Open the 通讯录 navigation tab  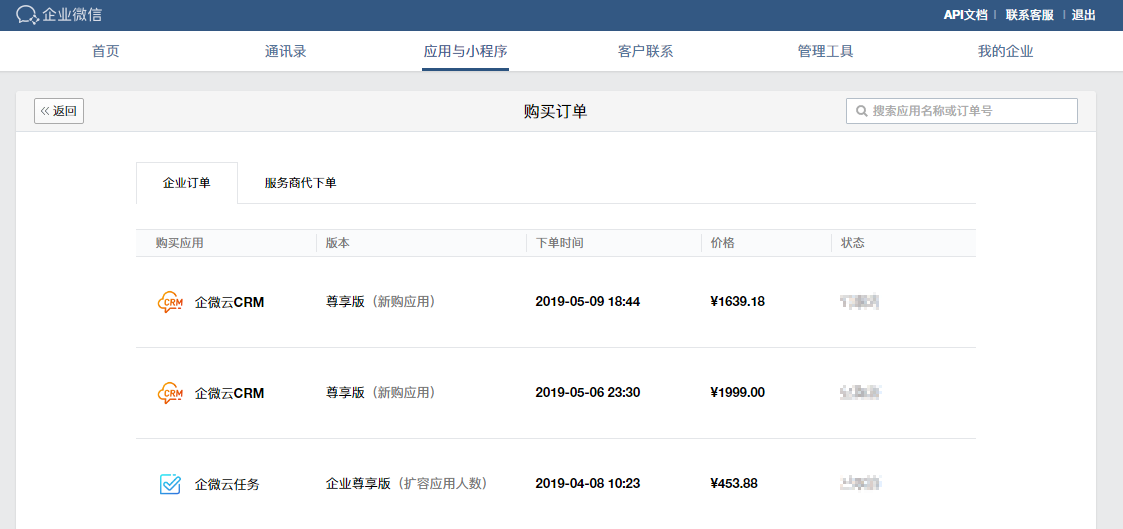285,52
